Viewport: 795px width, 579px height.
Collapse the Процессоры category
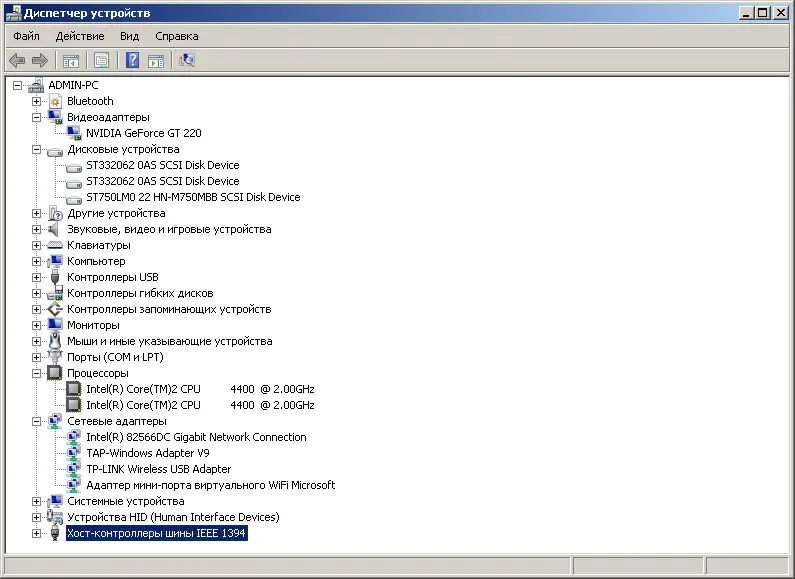36,373
